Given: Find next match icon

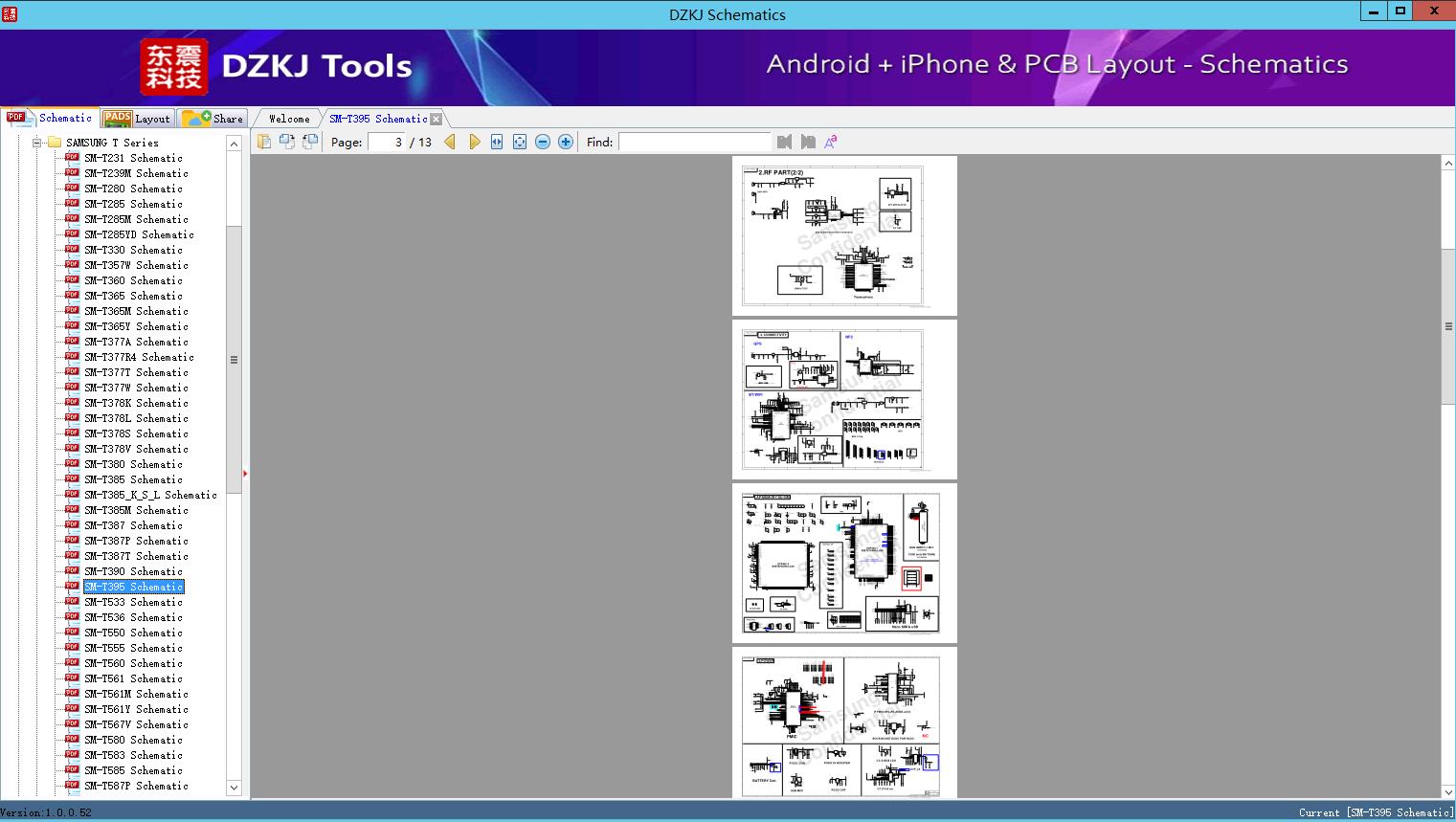Looking at the screenshot, I should (x=808, y=142).
